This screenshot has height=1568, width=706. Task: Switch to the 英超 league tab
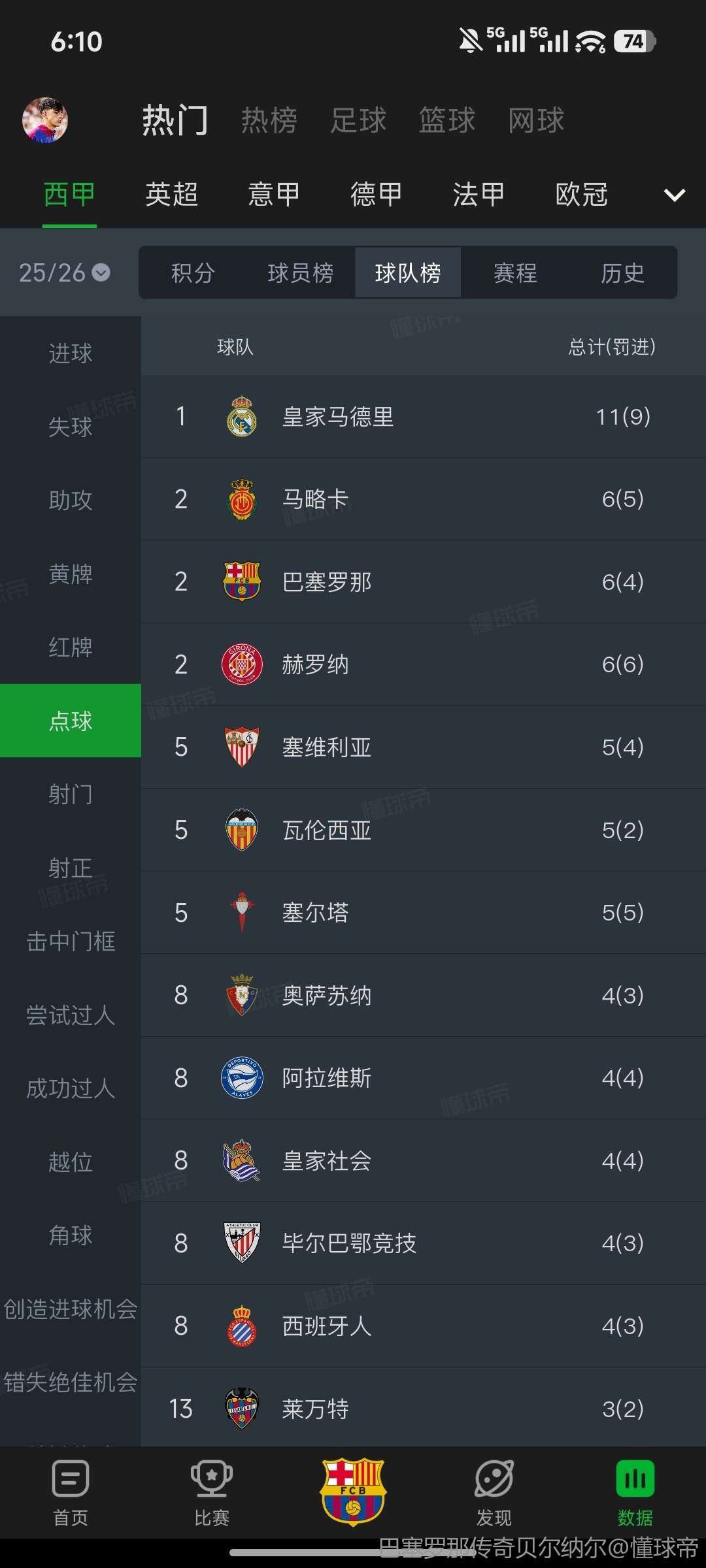[x=172, y=195]
